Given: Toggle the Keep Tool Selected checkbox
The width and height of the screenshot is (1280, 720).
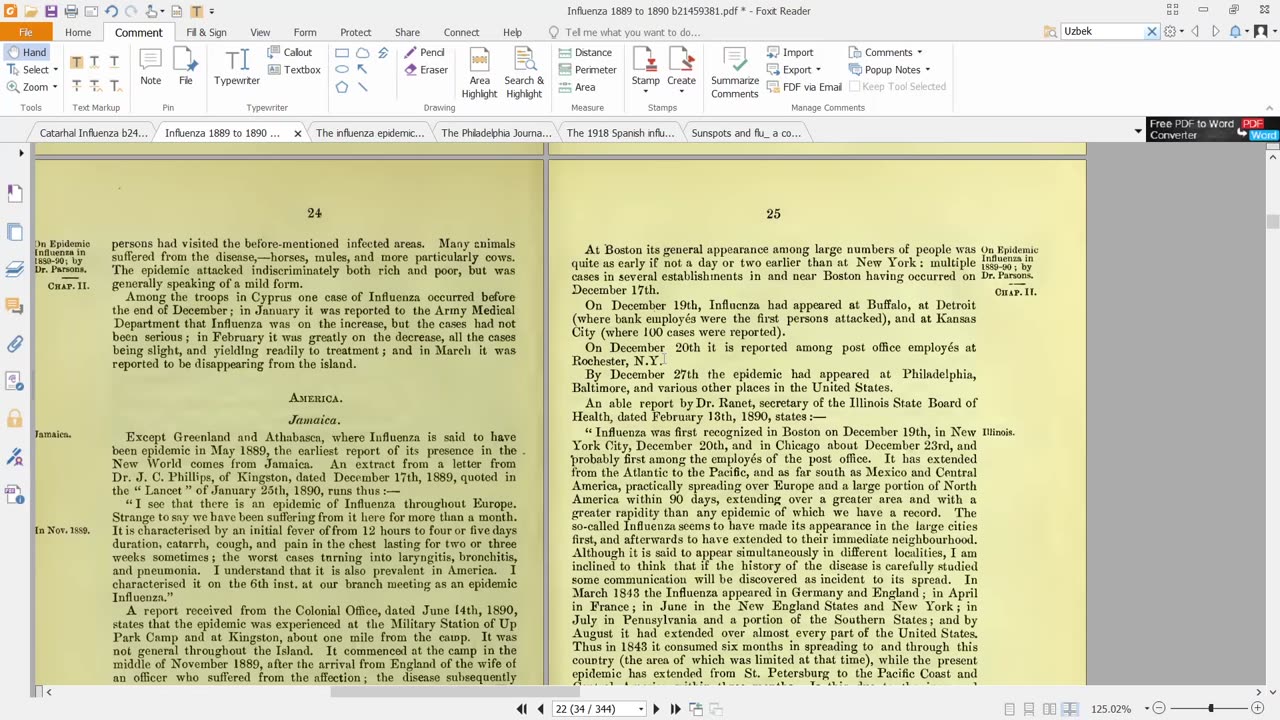Looking at the screenshot, I should pos(897,87).
